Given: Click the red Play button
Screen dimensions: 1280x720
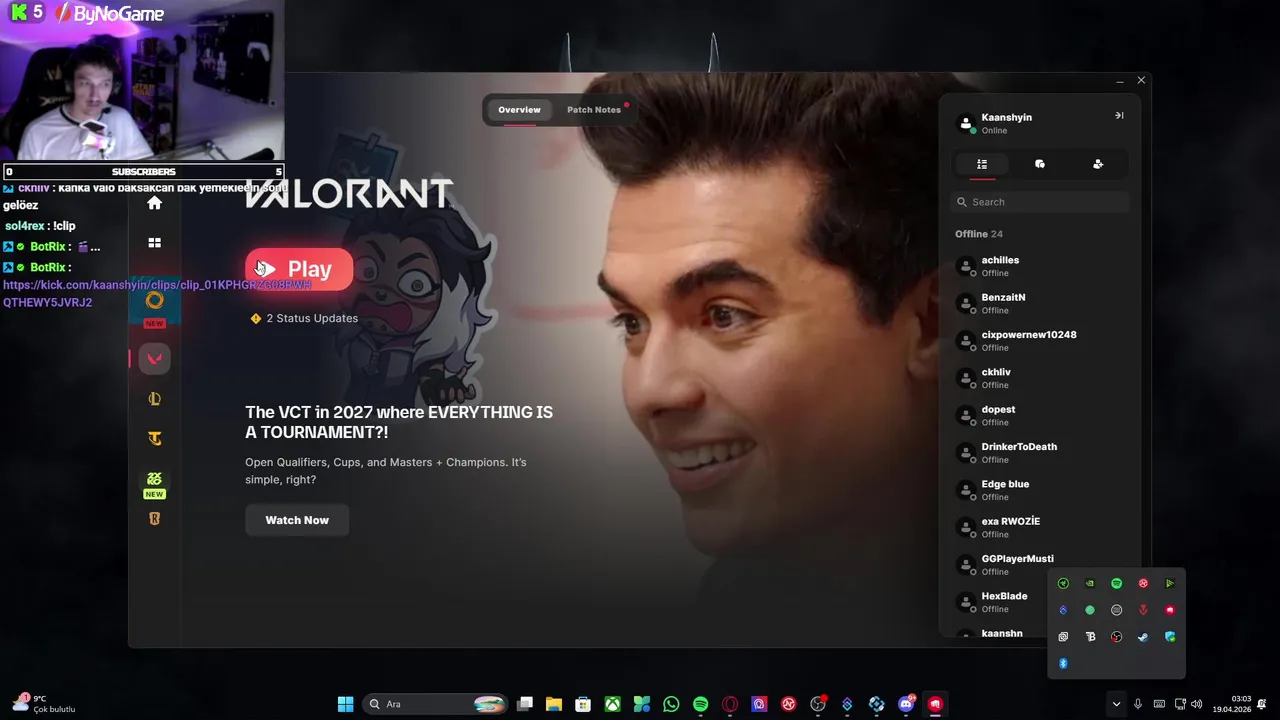Looking at the screenshot, I should pos(299,269).
